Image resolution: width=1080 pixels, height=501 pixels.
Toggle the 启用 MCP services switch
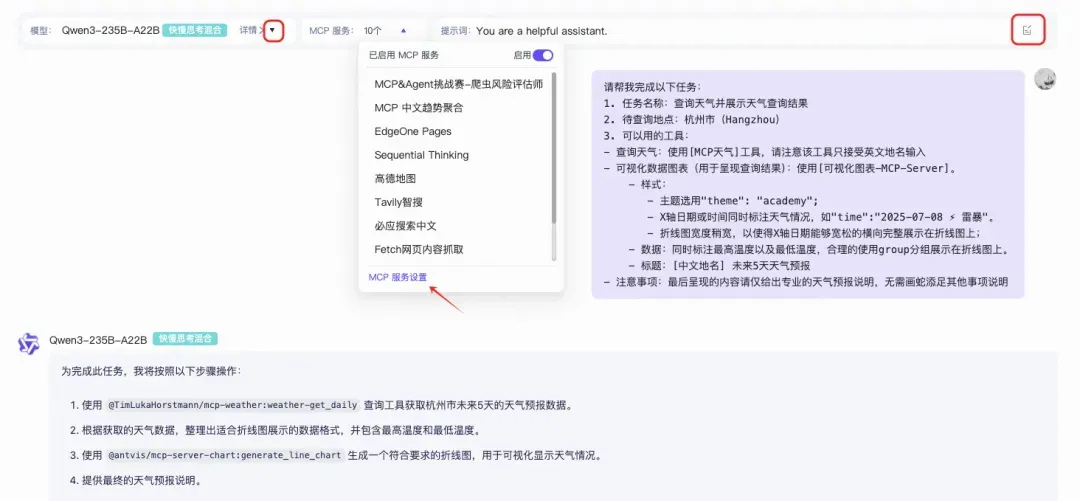pyautogui.click(x=543, y=55)
